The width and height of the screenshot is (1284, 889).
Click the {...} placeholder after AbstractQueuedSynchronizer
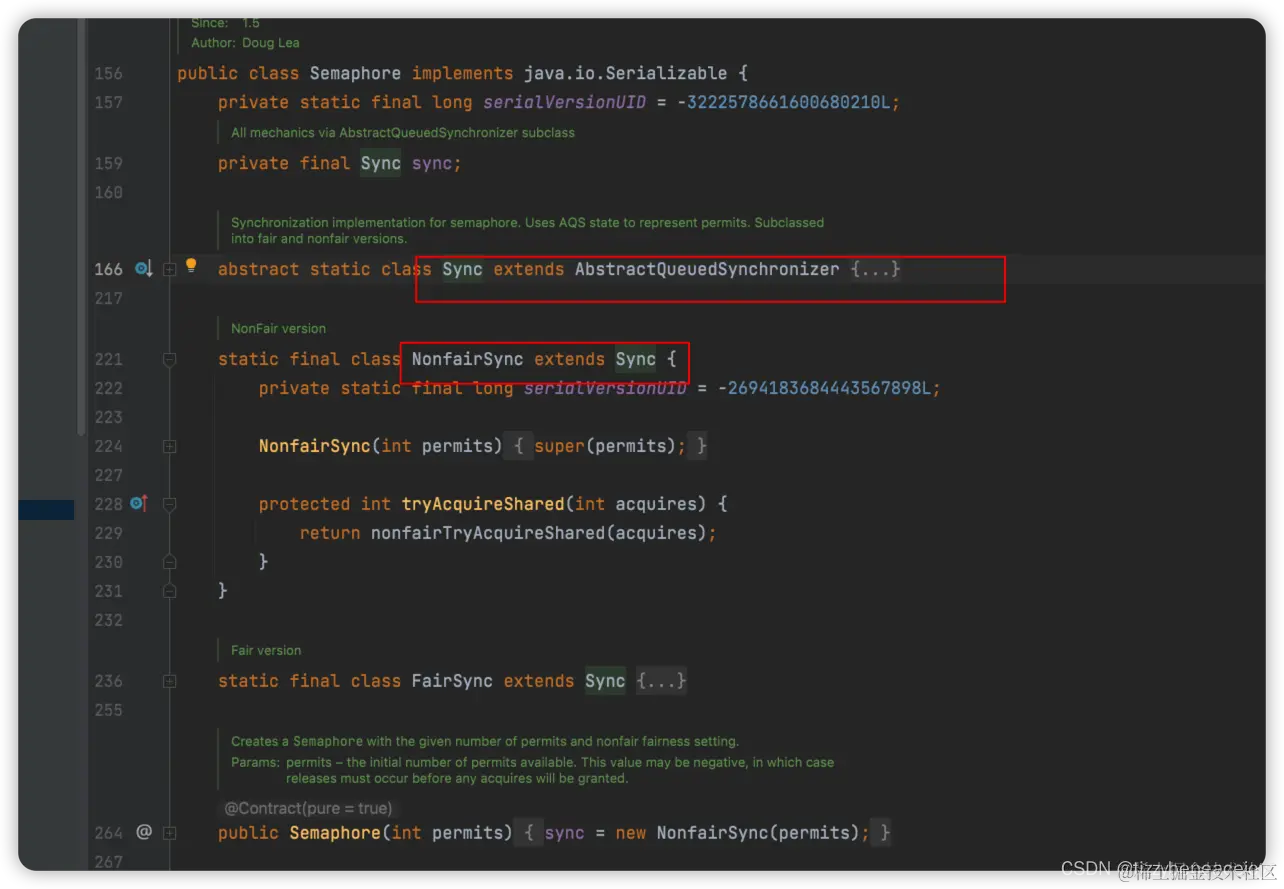(875, 269)
